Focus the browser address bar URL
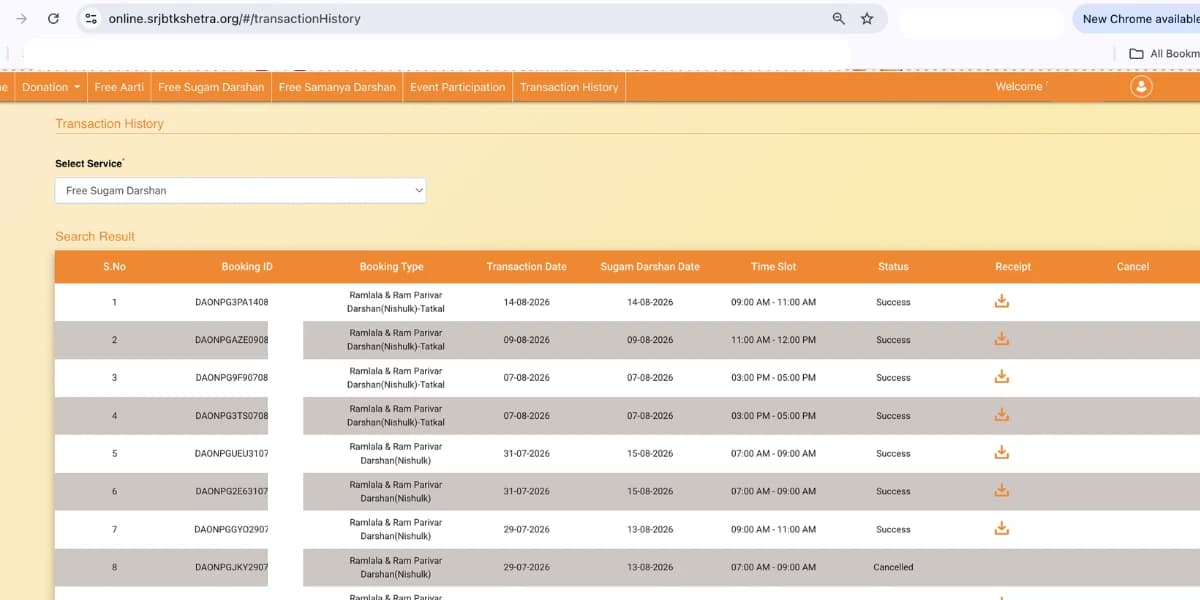This screenshot has width=1200, height=600. [x=234, y=18]
